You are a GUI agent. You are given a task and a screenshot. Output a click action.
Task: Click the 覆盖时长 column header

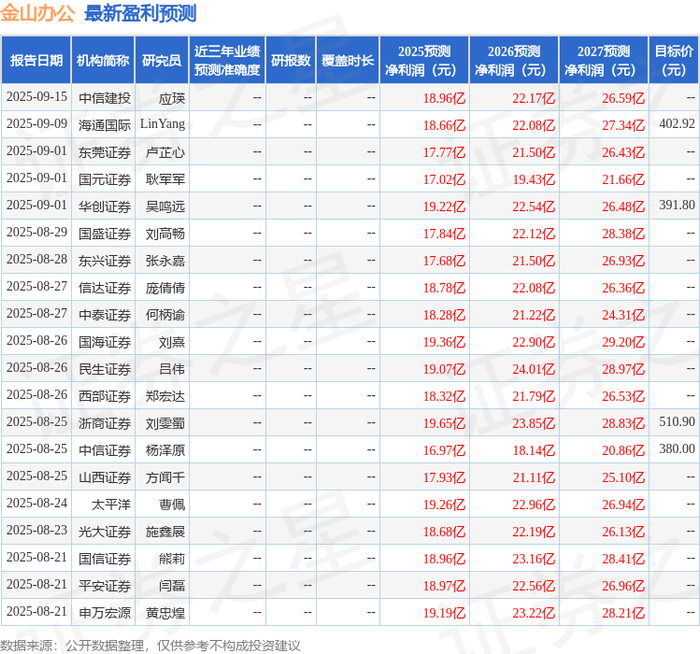(x=347, y=60)
